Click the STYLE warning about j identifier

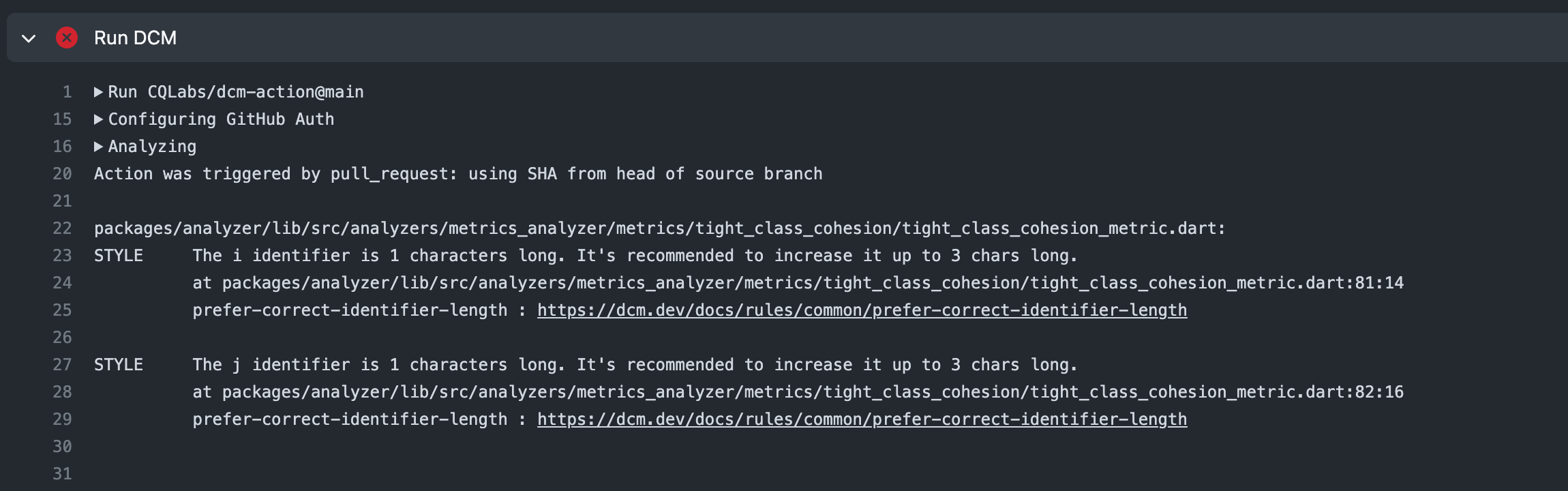pos(586,365)
